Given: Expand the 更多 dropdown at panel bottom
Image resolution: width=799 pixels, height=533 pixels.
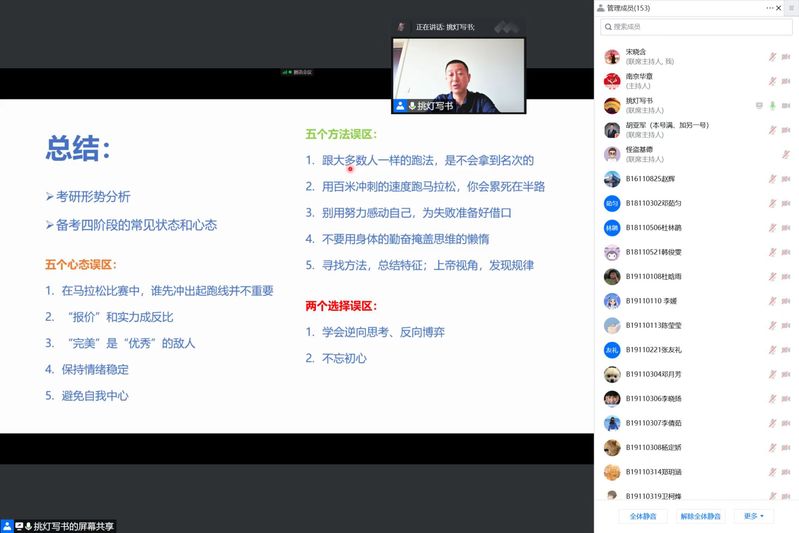Looking at the screenshot, I should (x=753, y=516).
